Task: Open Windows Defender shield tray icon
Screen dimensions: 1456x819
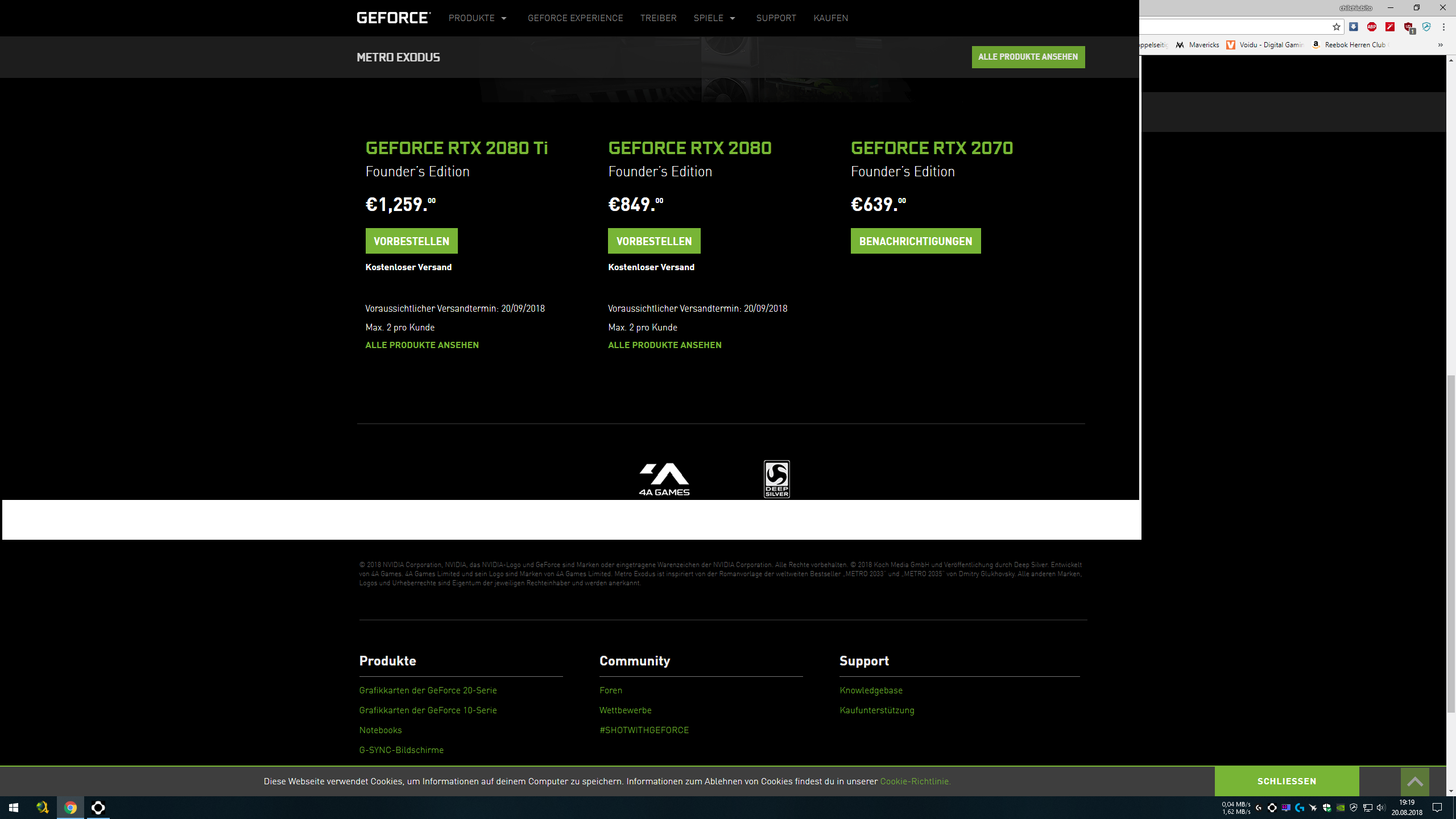Action: click(1327, 808)
